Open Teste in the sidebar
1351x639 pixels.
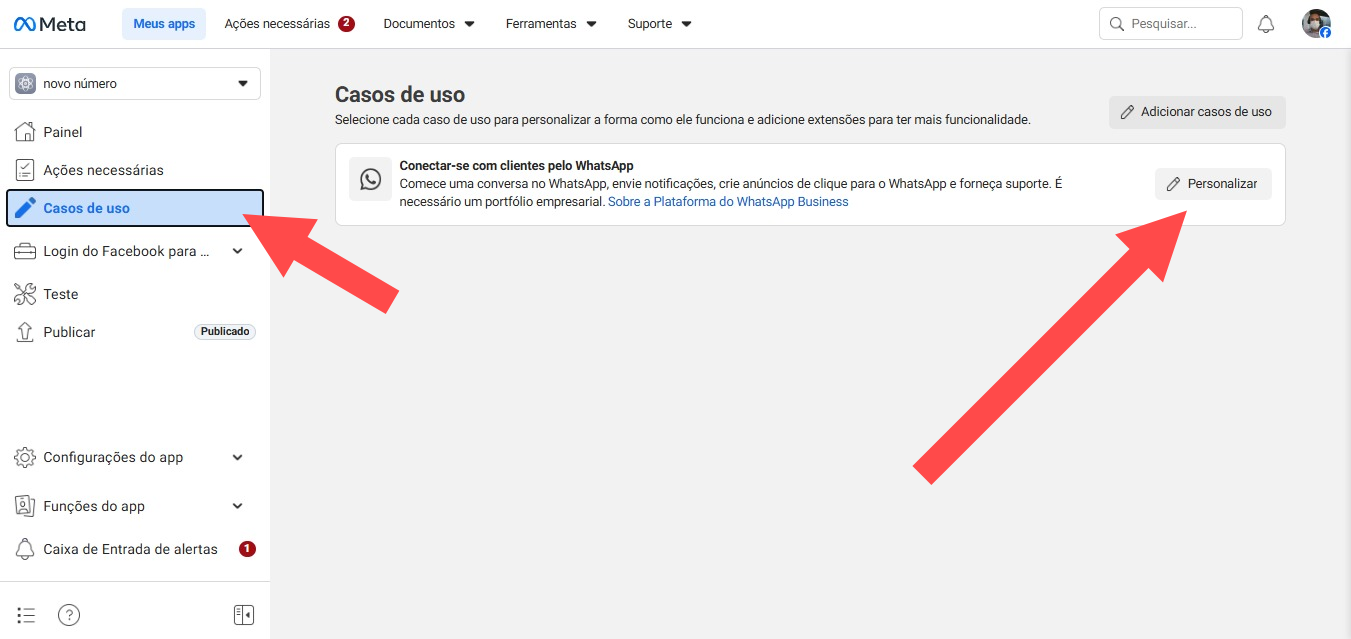(135, 294)
